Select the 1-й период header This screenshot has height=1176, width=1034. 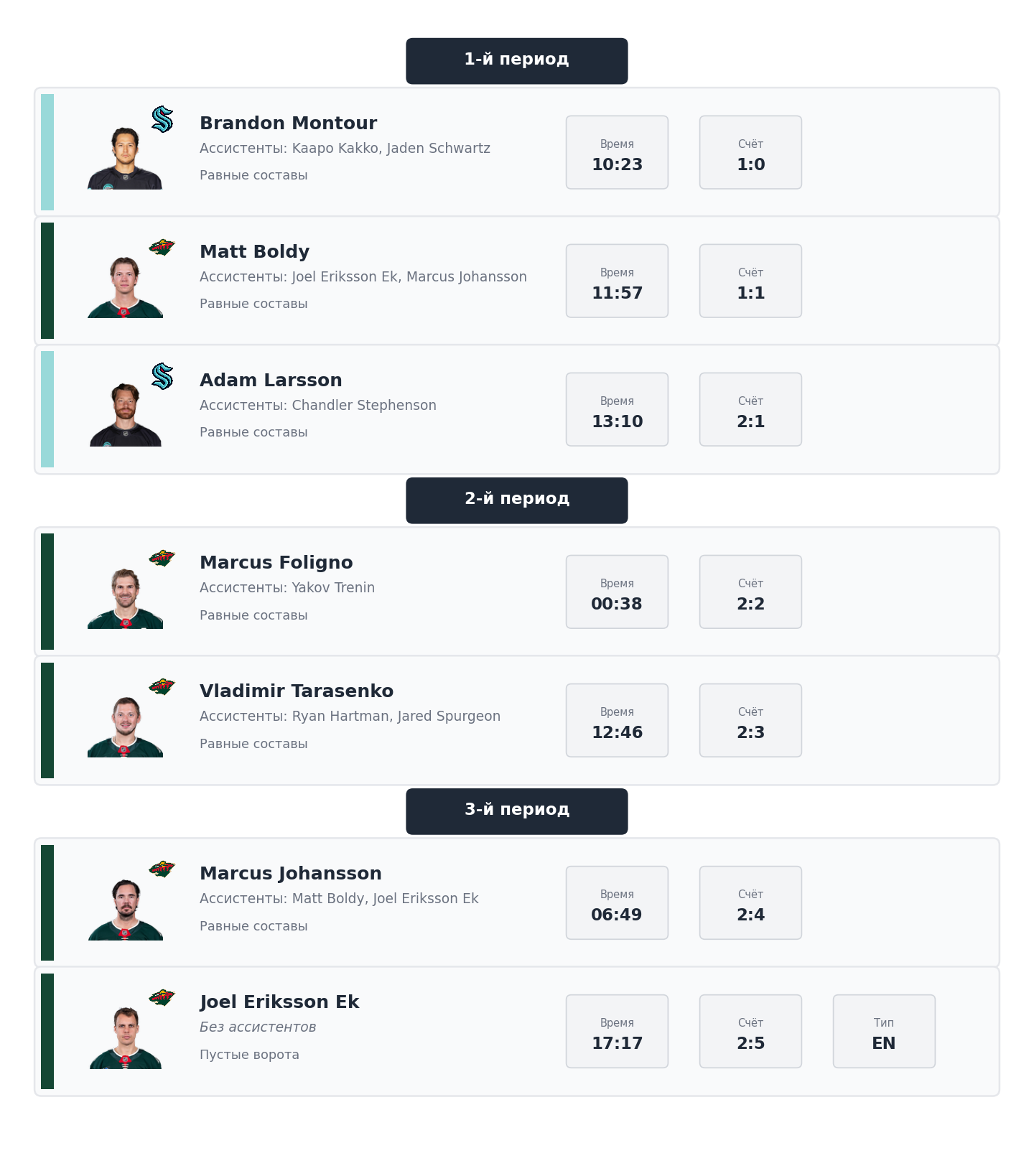coord(516,61)
